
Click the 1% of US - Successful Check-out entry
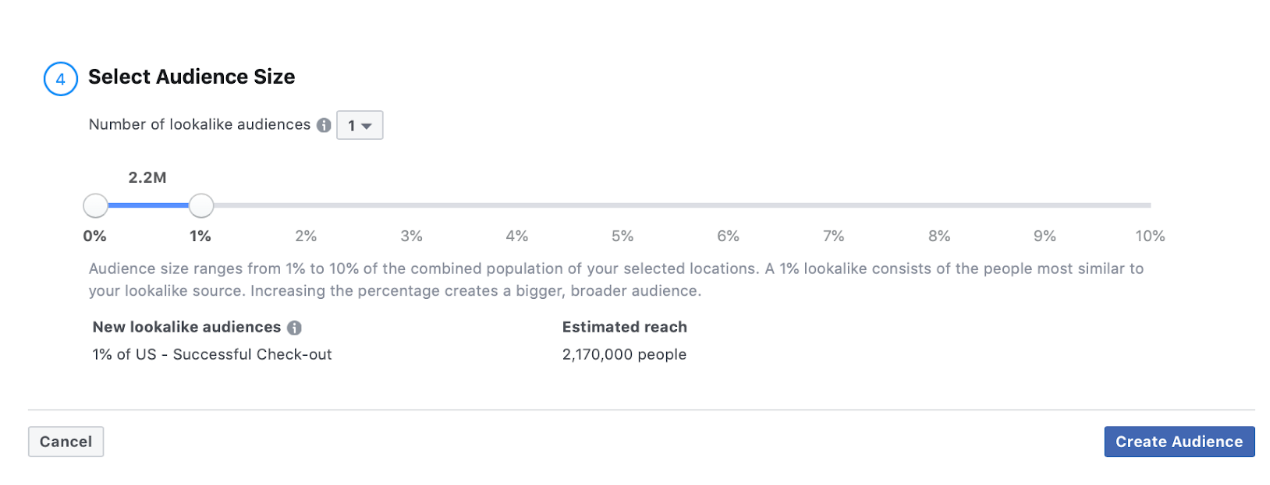pos(212,354)
